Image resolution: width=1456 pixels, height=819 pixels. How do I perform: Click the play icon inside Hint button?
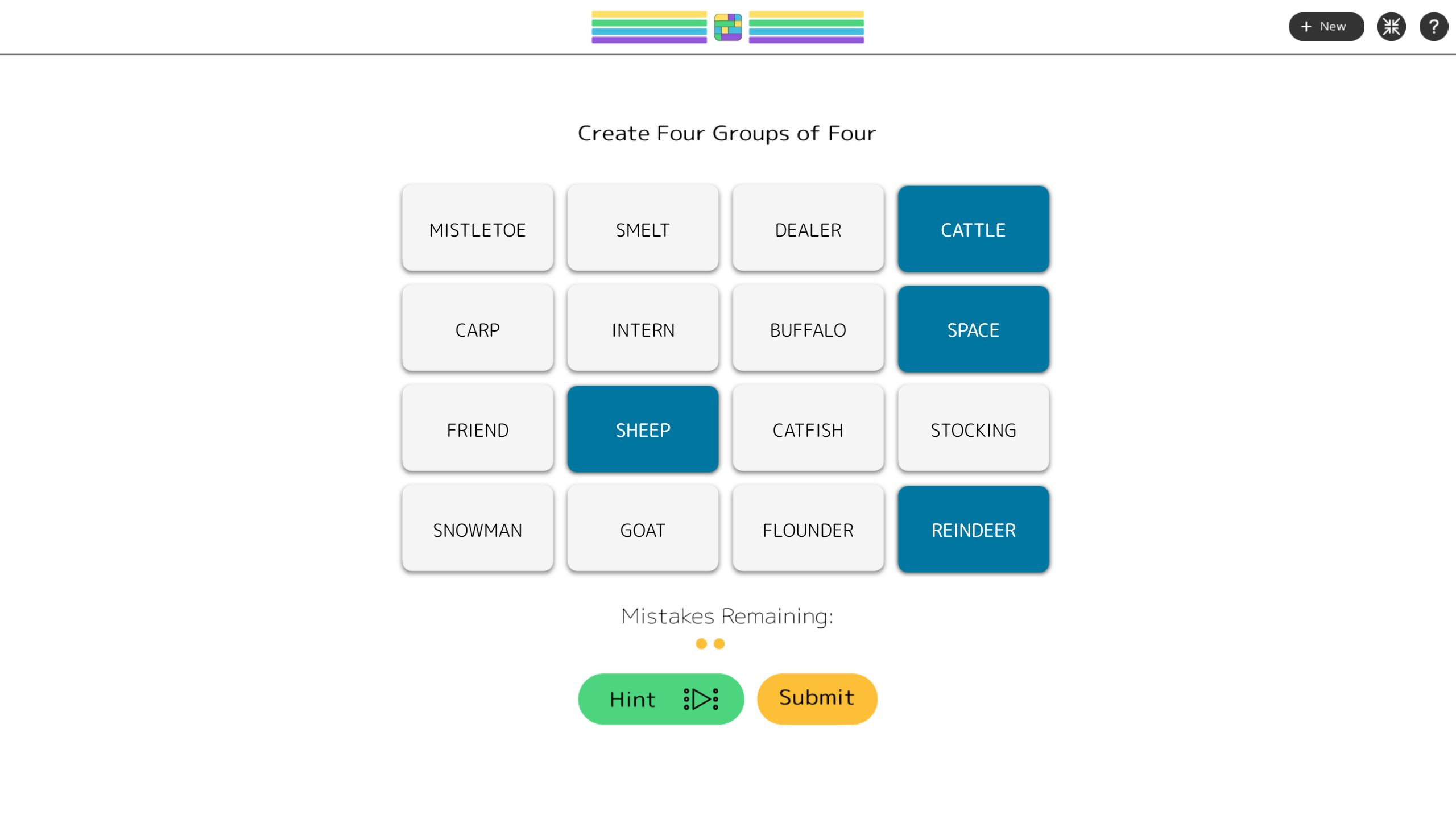(x=701, y=699)
